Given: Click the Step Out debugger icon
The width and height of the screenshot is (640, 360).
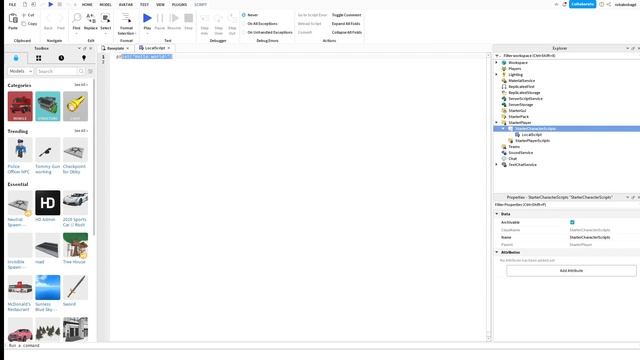Looking at the screenshot, I should [232, 18].
